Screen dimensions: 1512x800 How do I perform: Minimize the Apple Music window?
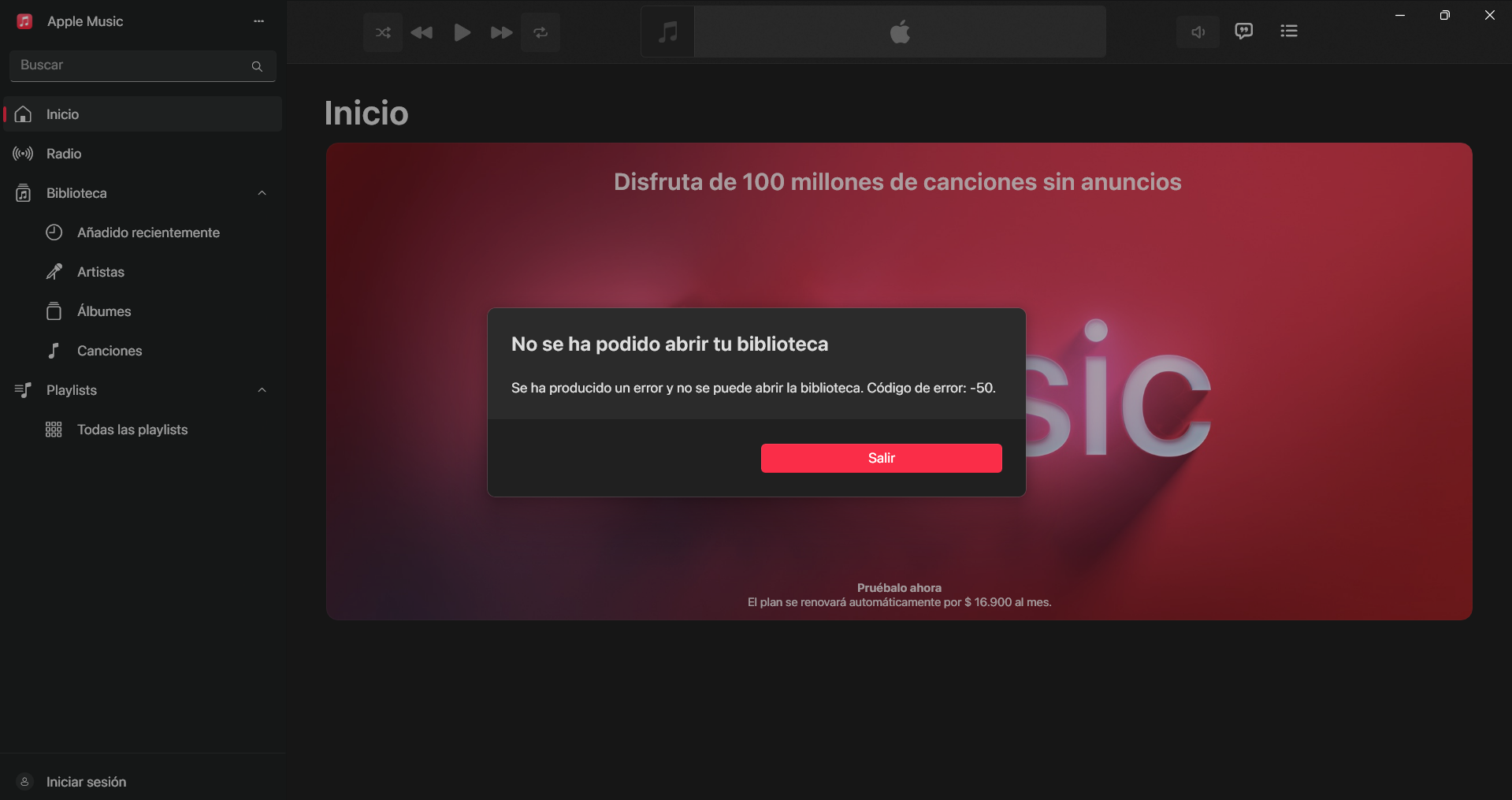pos(1400,15)
